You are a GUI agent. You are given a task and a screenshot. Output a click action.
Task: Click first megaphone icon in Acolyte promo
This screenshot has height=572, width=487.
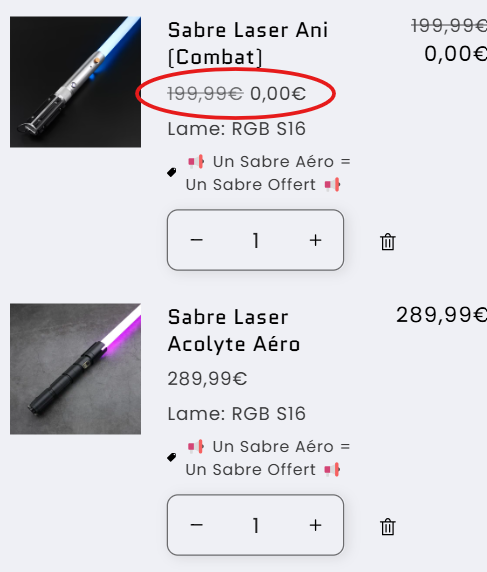[x=196, y=447]
